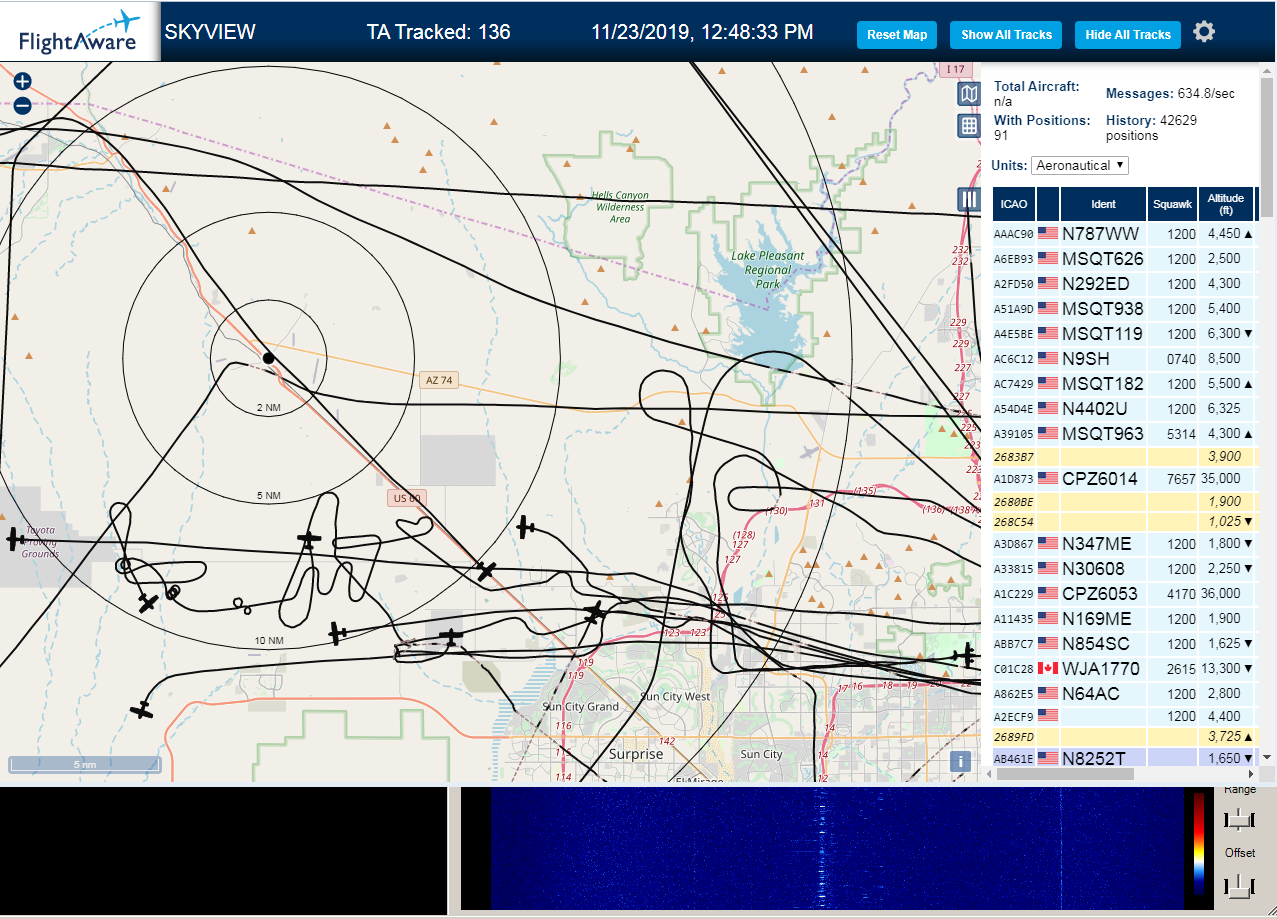Click the waterfall spectrum display
Image resolution: width=1277 pixels, height=919 pixels.
point(837,848)
